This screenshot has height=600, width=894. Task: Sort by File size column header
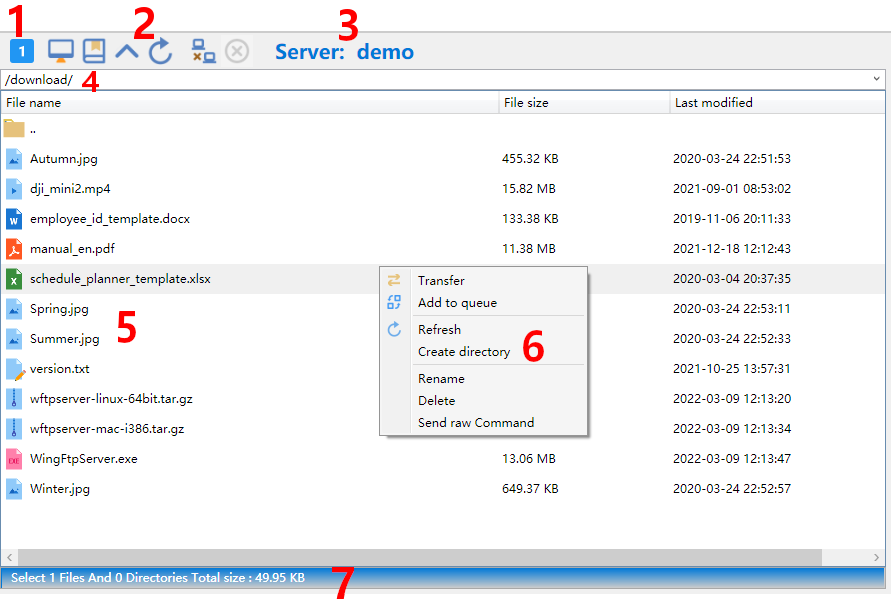tap(584, 103)
